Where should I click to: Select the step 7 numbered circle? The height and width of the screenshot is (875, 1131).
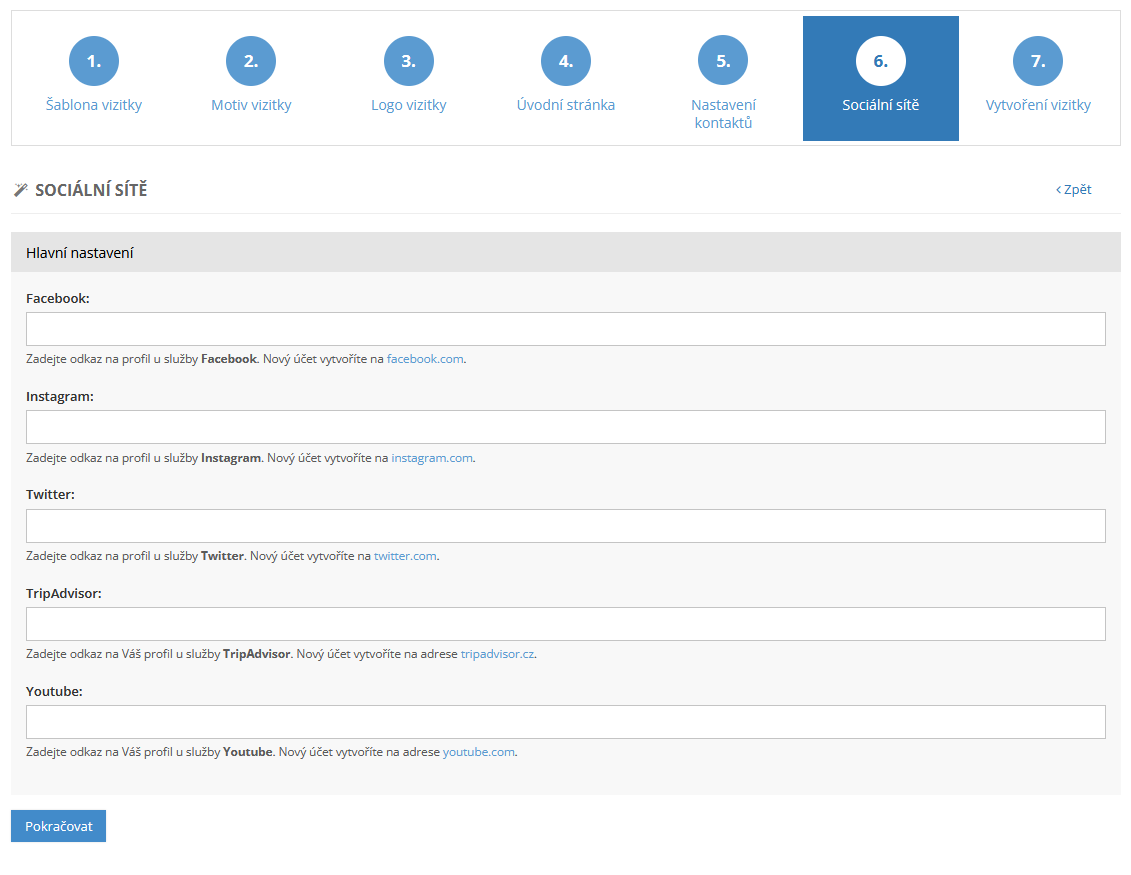1038,61
